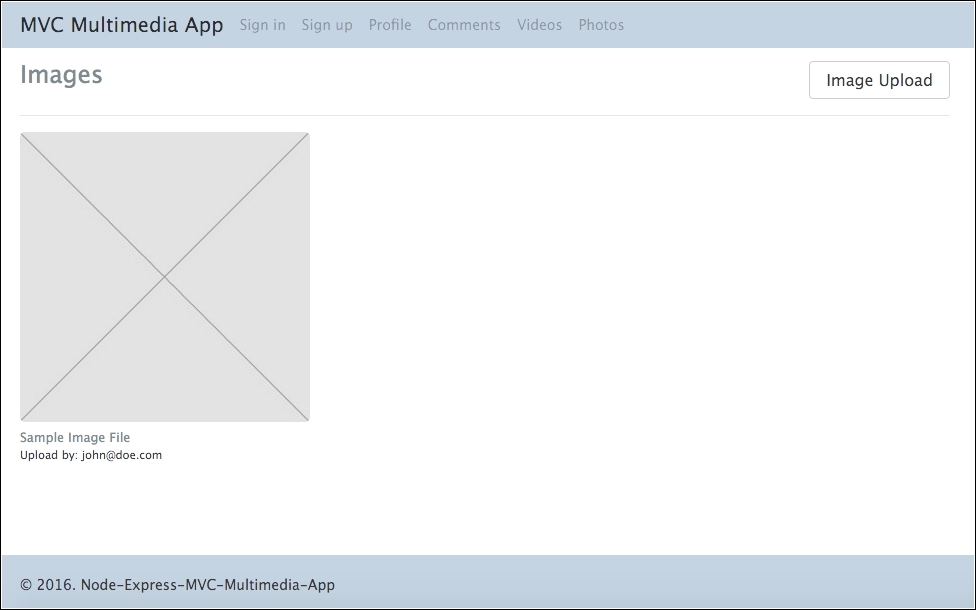Select Photos in the navigation bar
This screenshot has height=610, width=976.
coord(601,25)
